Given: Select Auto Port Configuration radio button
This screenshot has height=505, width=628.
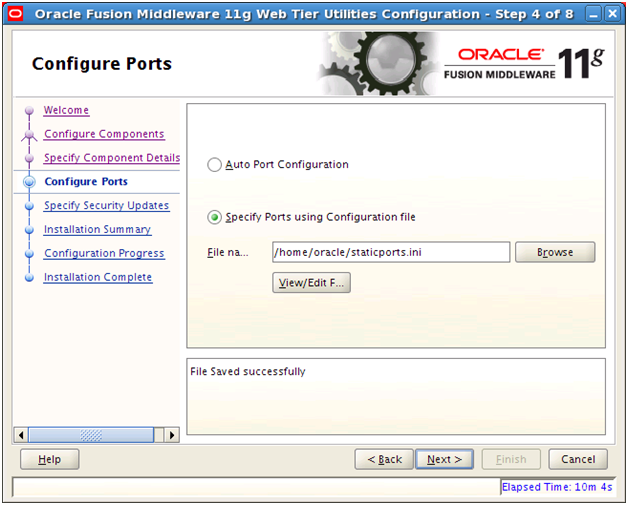Looking at the screenshot, I should pos(214,165).
